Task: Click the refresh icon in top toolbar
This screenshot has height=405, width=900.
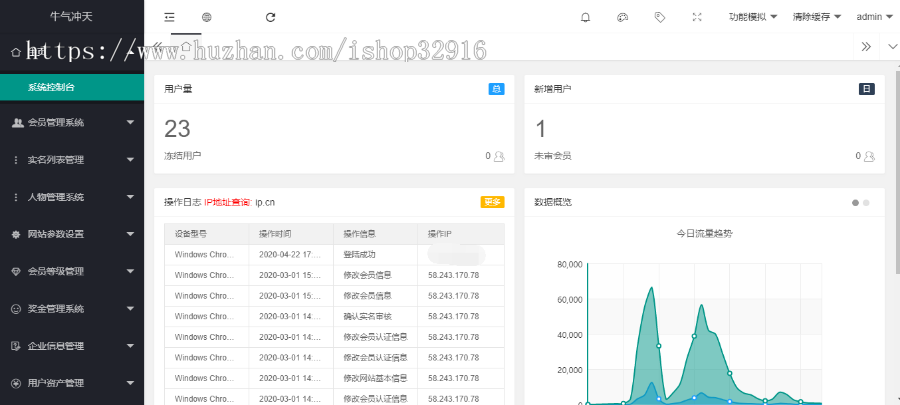Action: 270,17
